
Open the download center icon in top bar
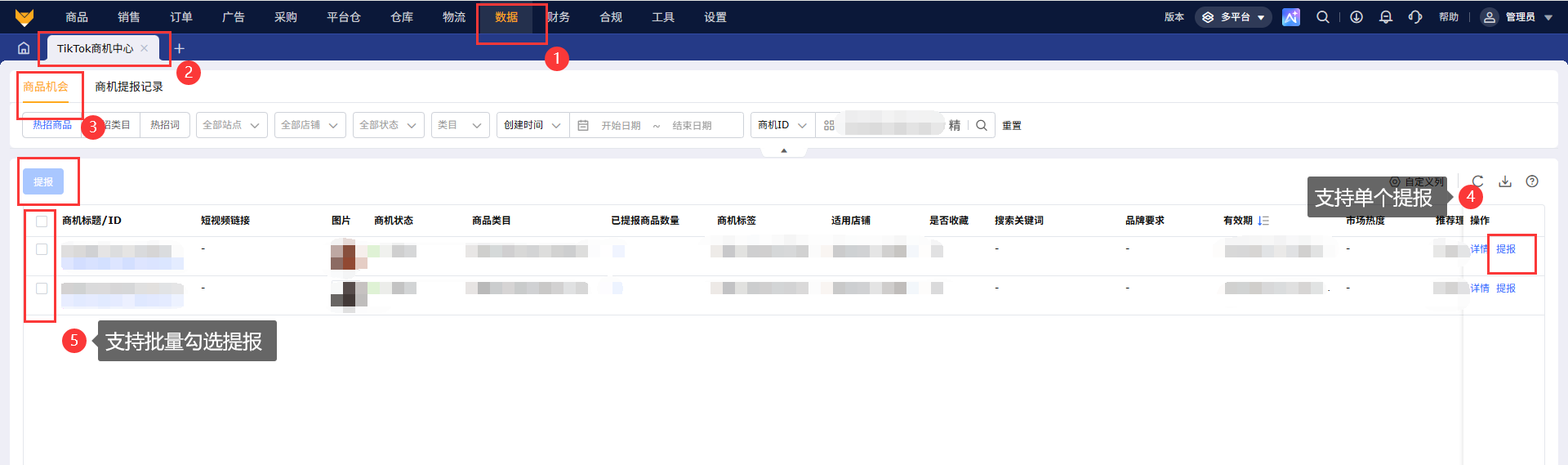(x=1356, y=17)
